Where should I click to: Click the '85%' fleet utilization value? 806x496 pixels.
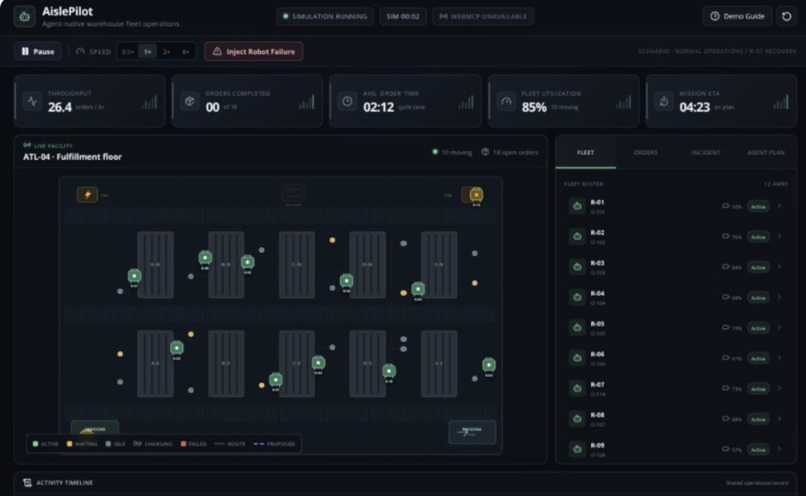[x=534, y=107]
